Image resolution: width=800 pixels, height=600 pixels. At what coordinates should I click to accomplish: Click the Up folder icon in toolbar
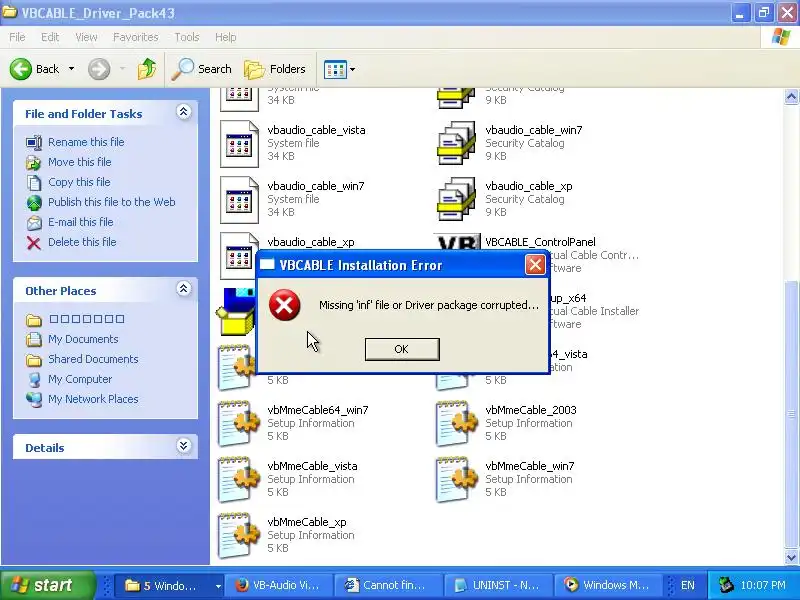point(147,69)
